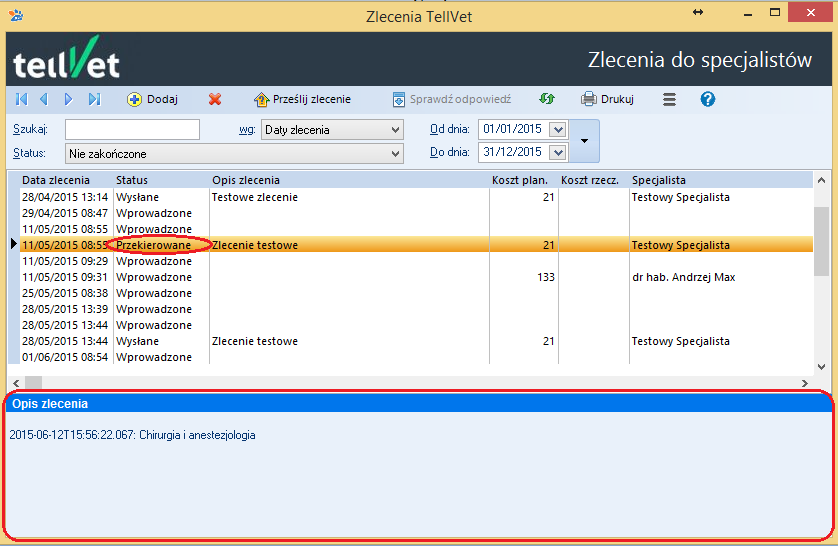Viewport: 838px width, 546px height.
Task: Go to the first record
Action: (x=21, y=99)
